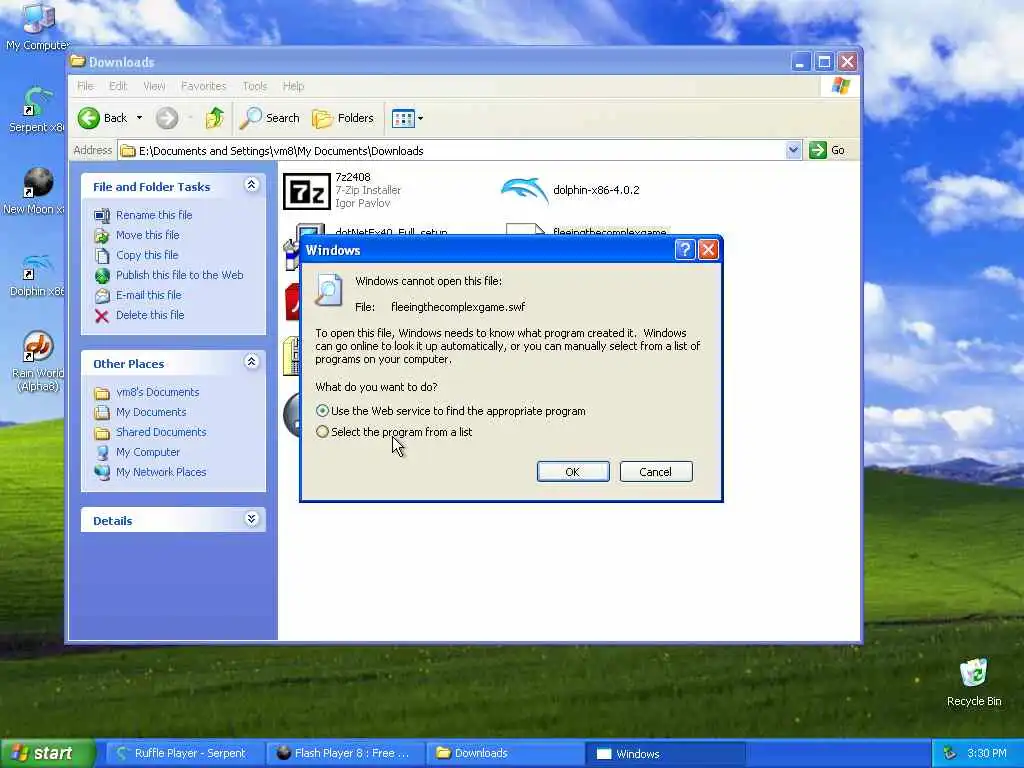Click the 3:30 PM clock

[x=986, y=753]
